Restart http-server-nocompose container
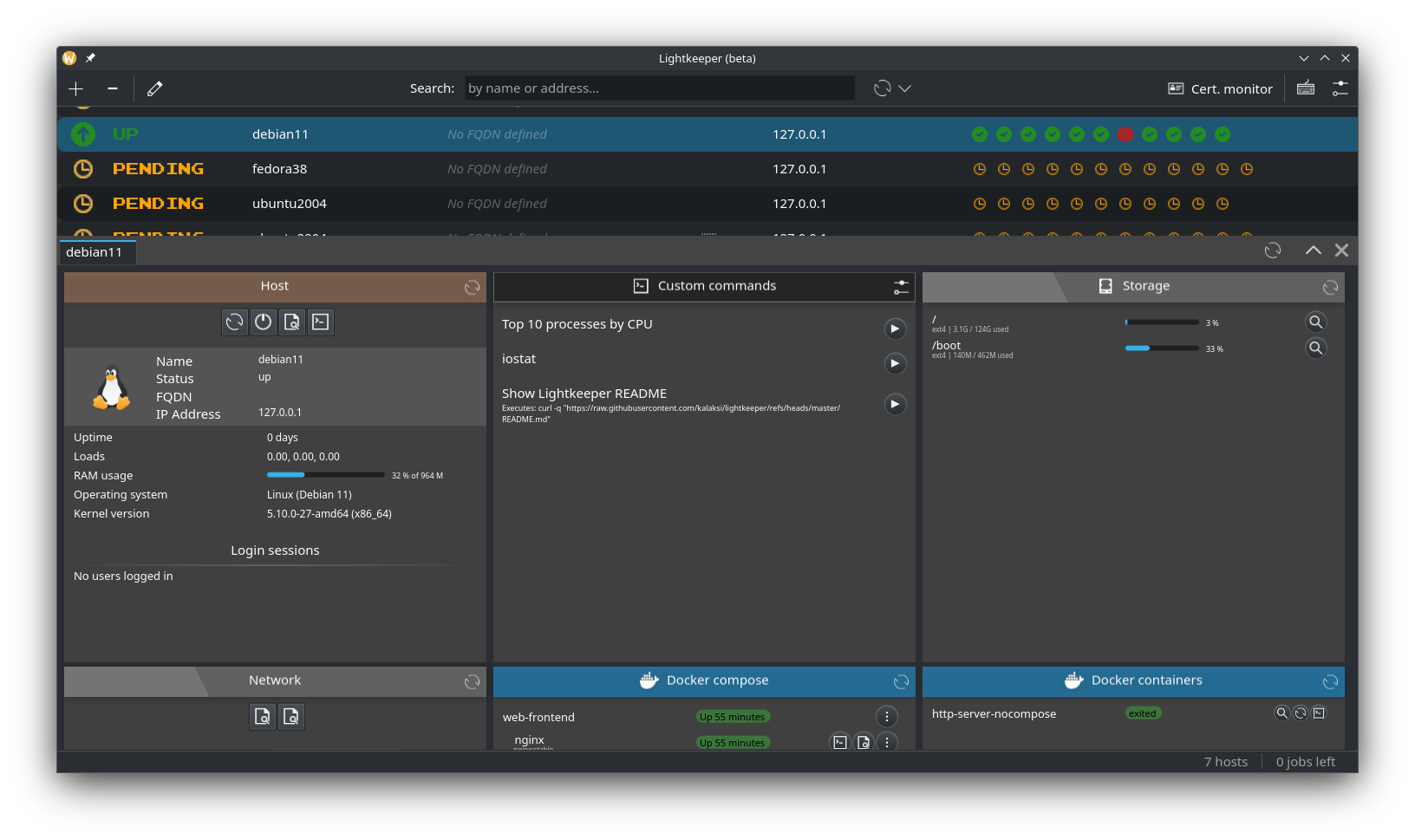The height and width of the screenshot is (840, 1415). 1301,713
